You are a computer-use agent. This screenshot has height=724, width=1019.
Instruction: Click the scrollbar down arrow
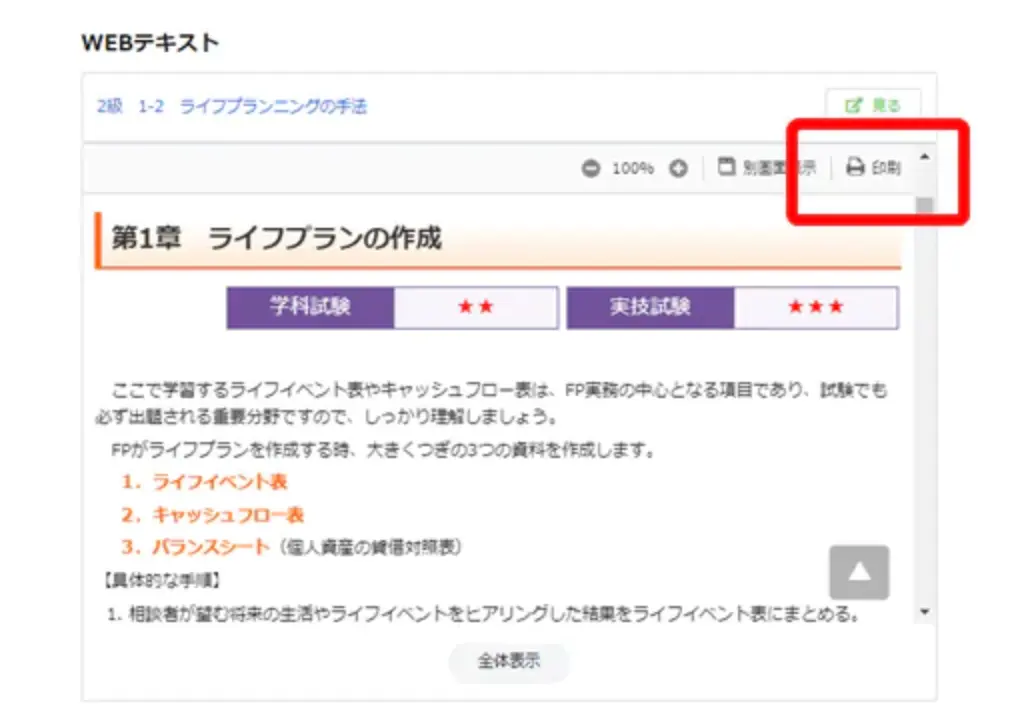tap(924, 611)
